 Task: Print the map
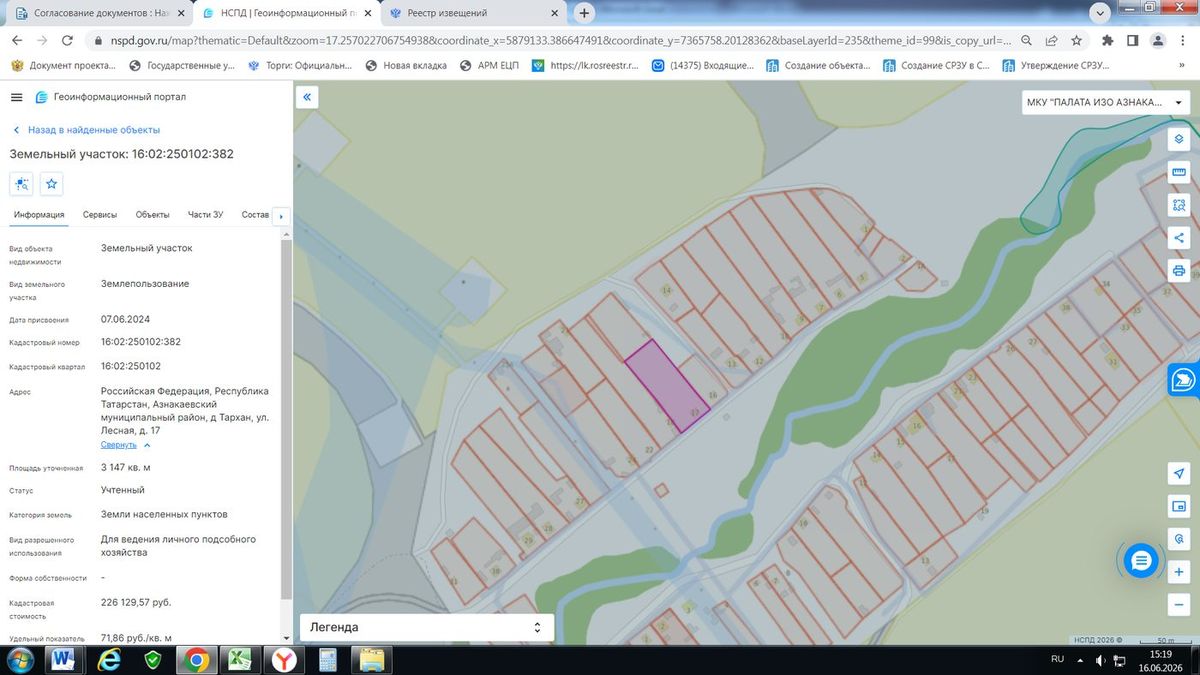pos(1178,271)
